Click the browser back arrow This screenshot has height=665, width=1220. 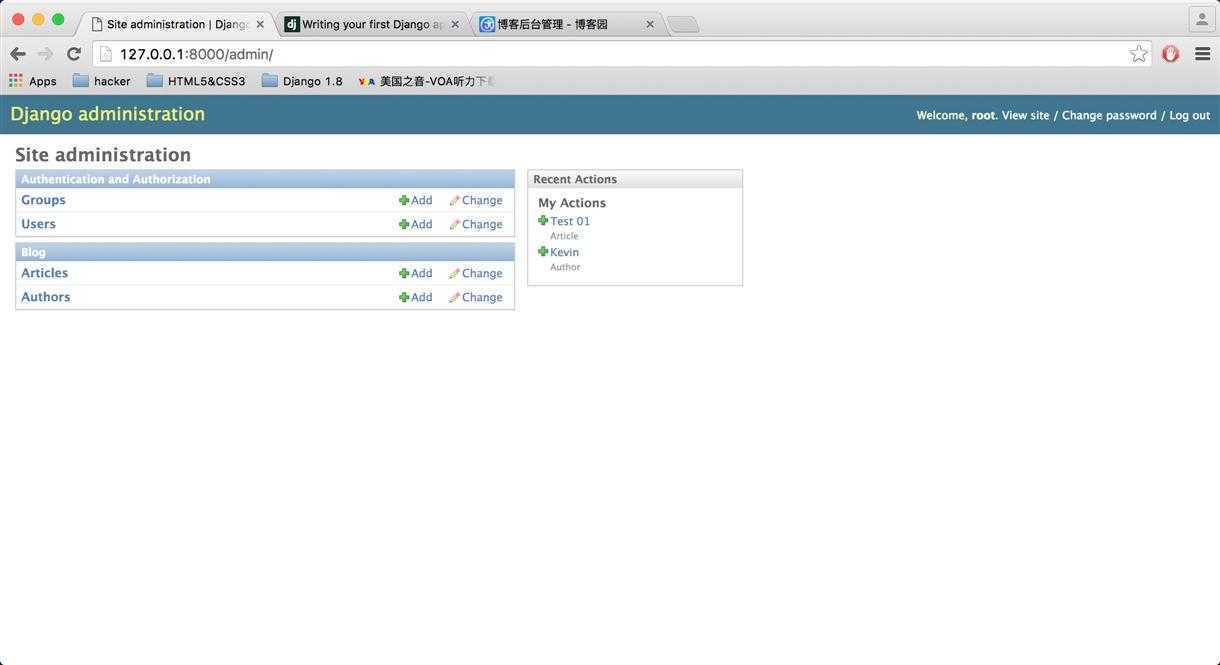[18, 54]
